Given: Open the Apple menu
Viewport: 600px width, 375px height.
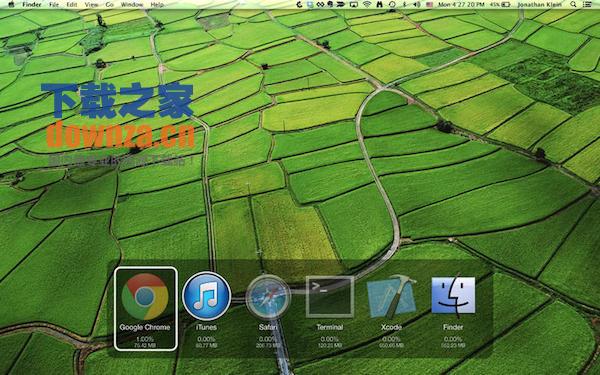Looking at the screenshot, I should 11,5.
